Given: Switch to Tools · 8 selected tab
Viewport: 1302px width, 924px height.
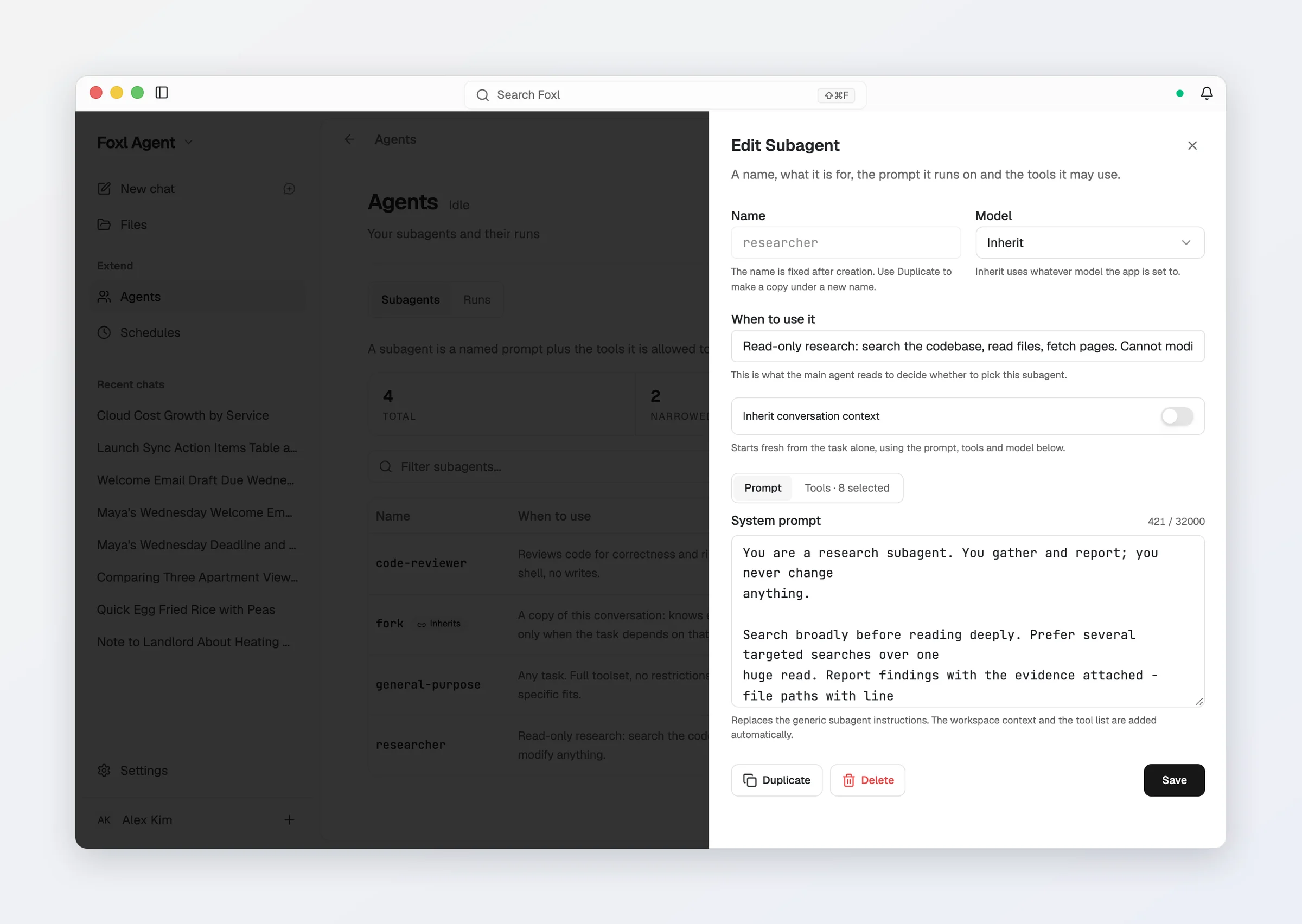Looking at the screenshot, I should click(x=847, y=488).
